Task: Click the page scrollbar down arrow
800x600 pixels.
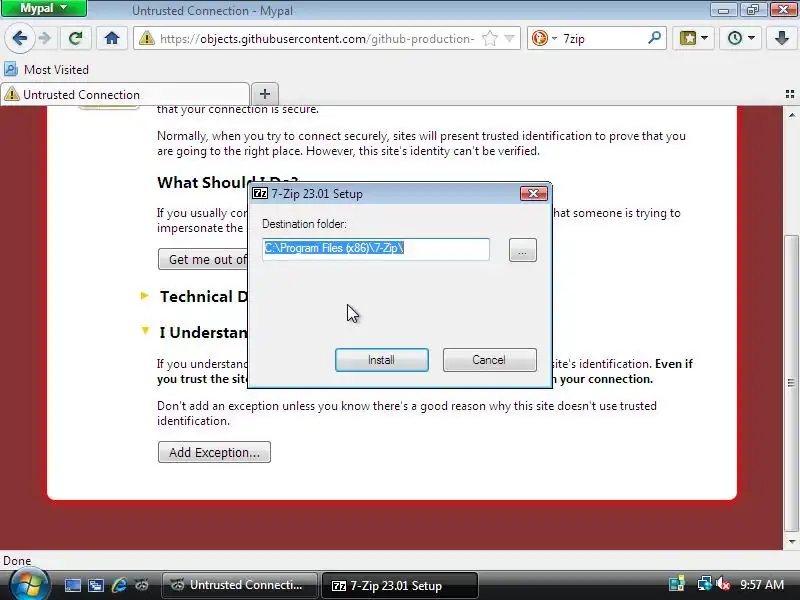Action: 791,542
